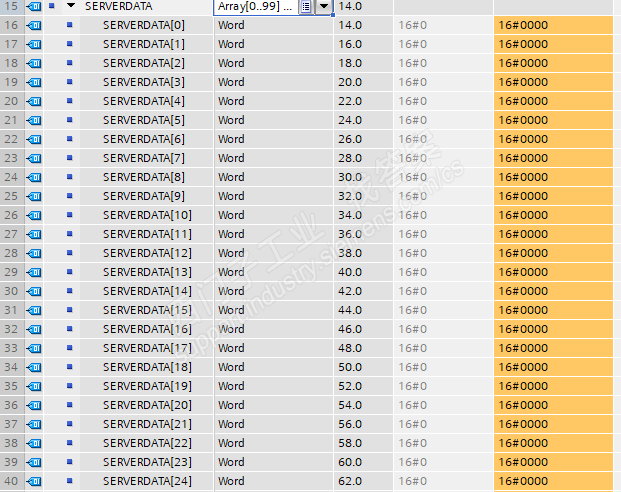The image size is (621, 492).
Task: Click the tag icon in row 36 SERVERDATA[20]
Action: pos(34,406)
